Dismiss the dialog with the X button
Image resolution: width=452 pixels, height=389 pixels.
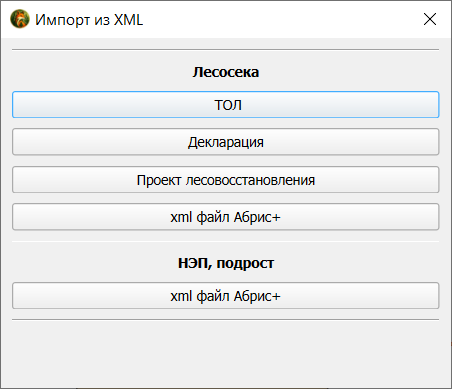430,19
